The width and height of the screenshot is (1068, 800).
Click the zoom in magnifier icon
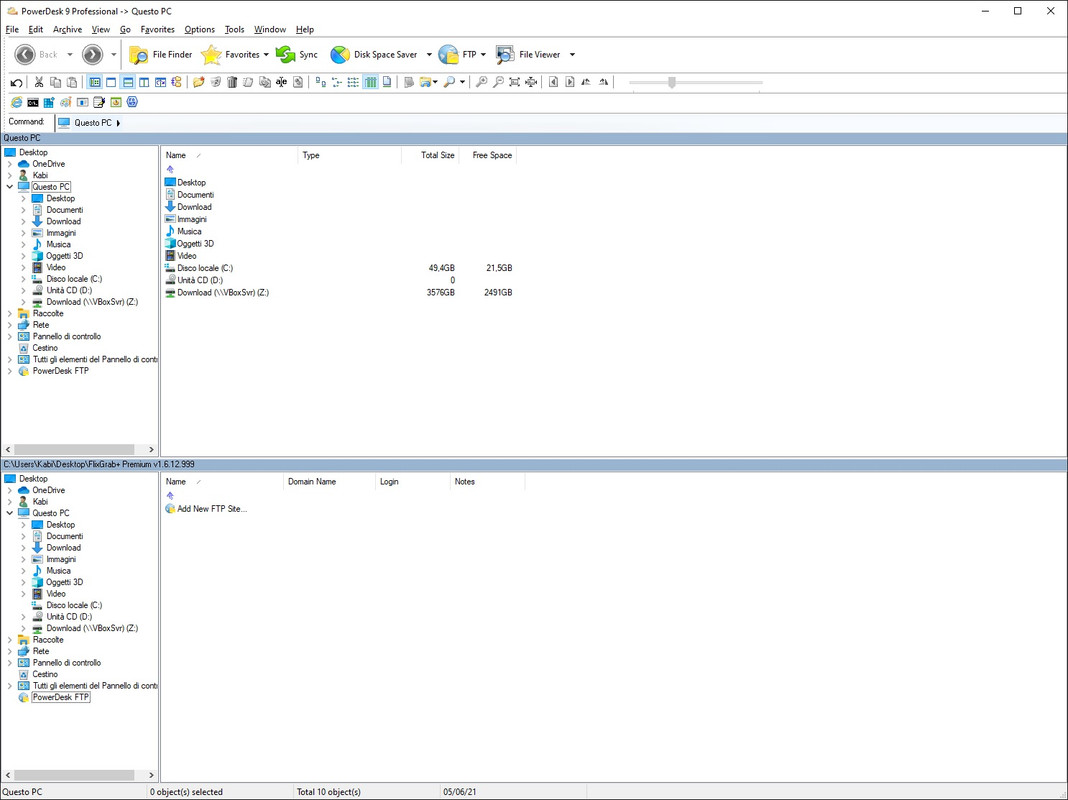[x=482, y=82]
